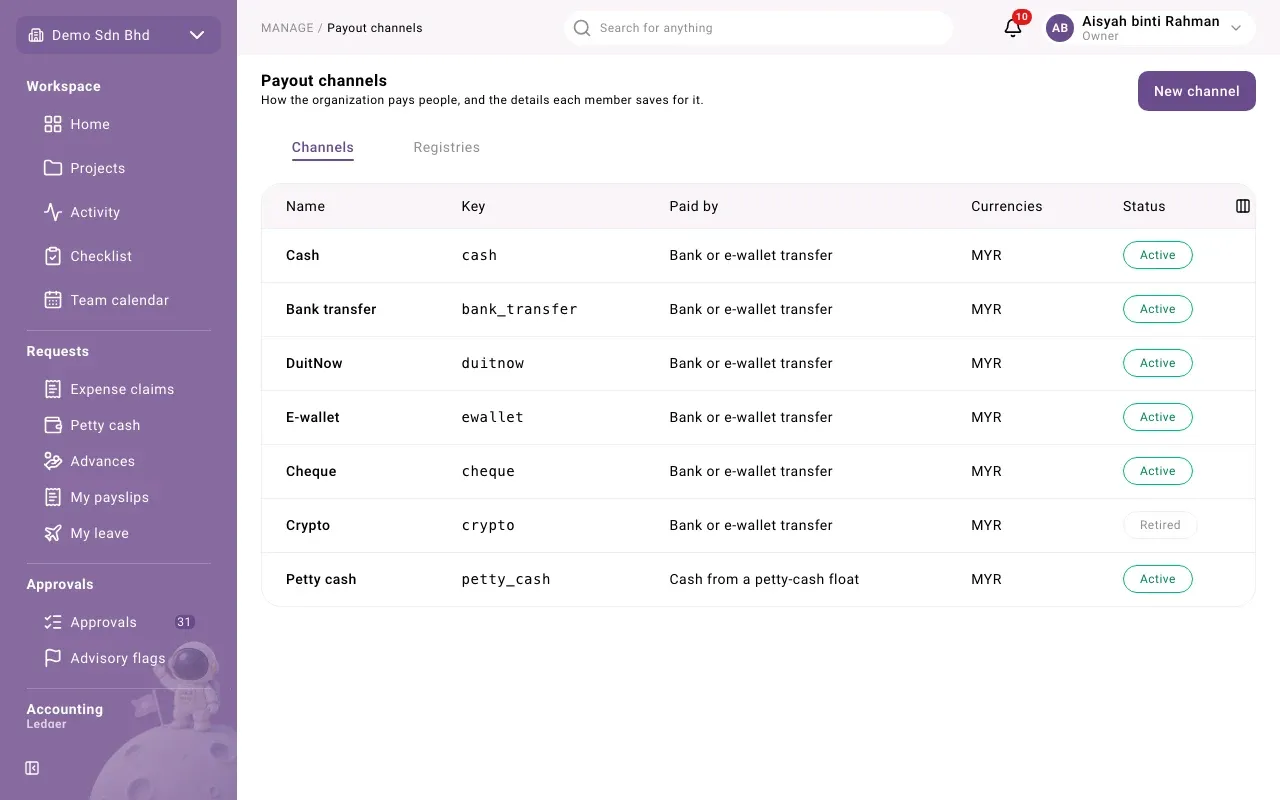Click the AB user avatar
Image resolution: width=1280 pixels, height=800 pixels.
[1060, 28]
